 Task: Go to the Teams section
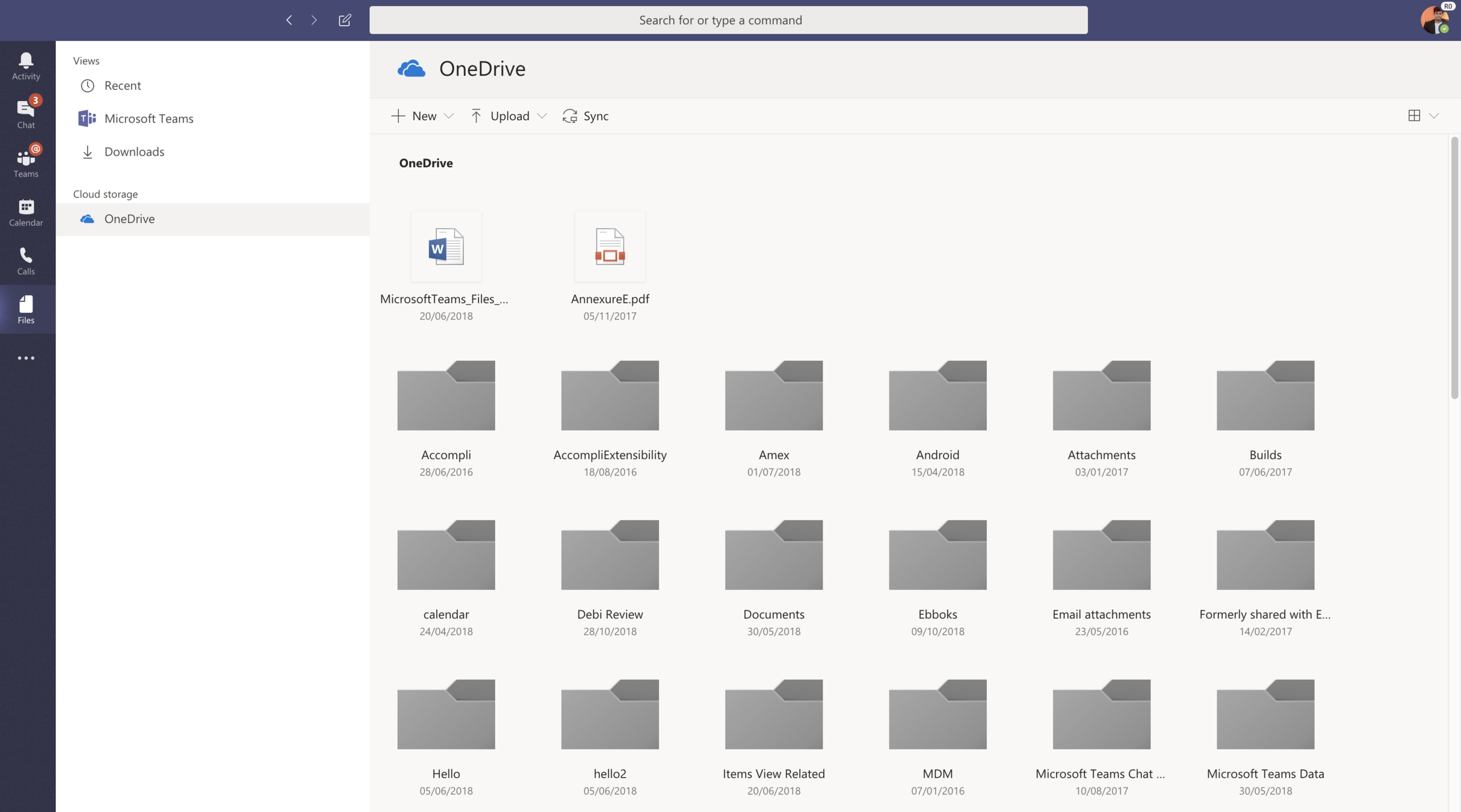(x=26, y=162)
